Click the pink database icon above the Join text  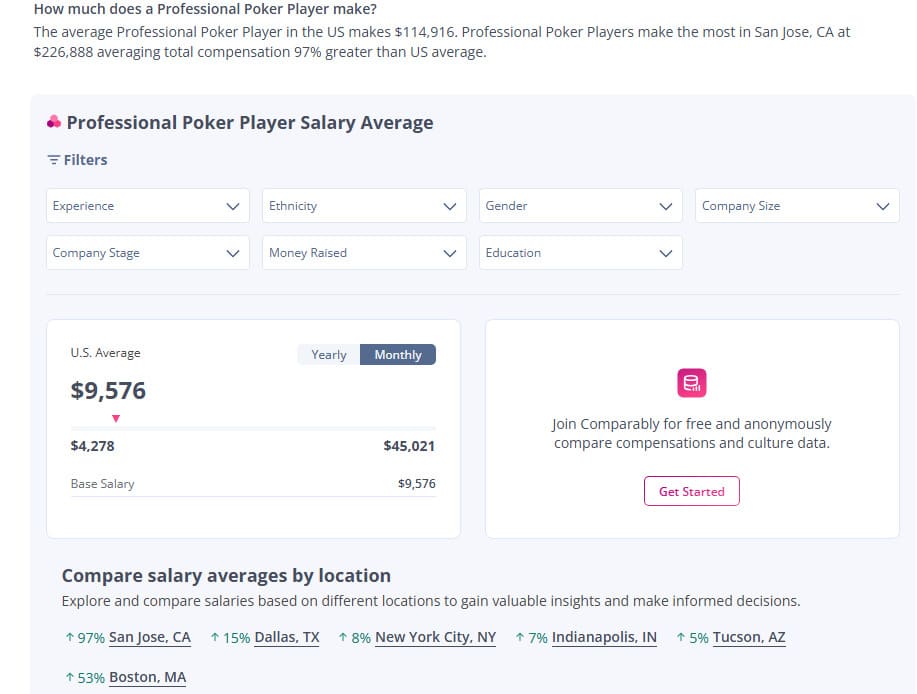[x=691, y=382]
